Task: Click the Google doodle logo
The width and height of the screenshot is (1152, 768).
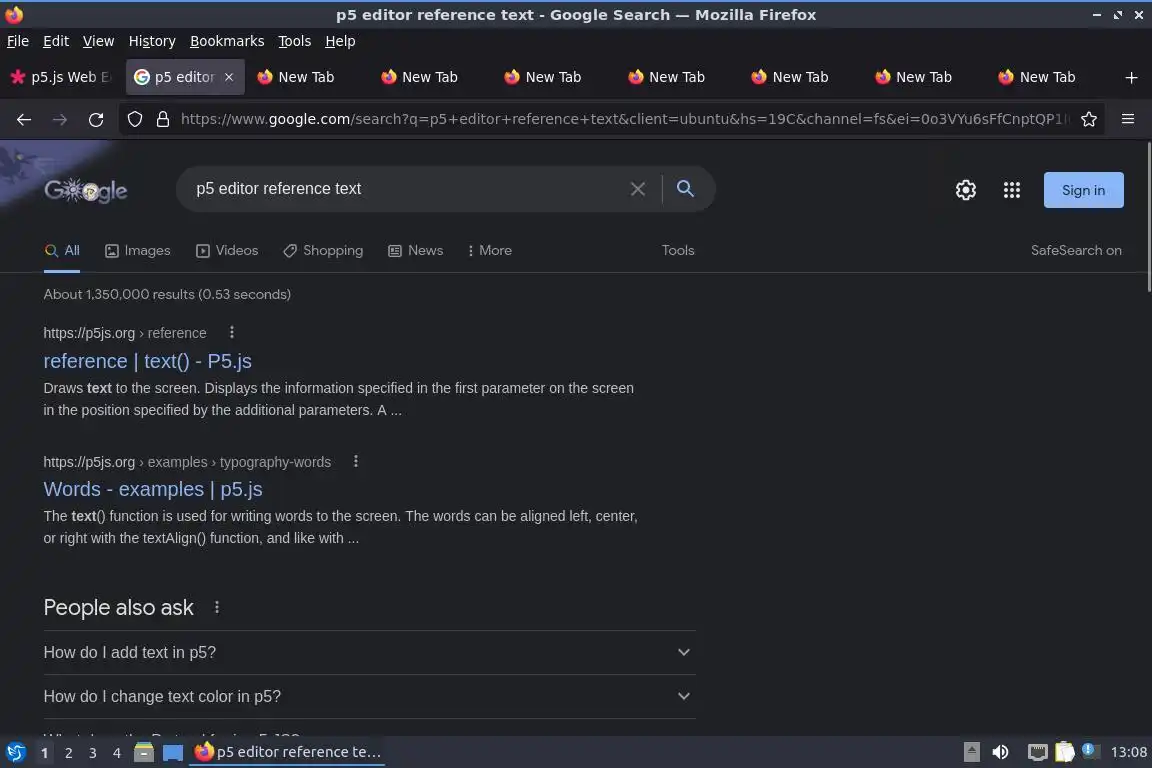Action: tap(85, 191)
